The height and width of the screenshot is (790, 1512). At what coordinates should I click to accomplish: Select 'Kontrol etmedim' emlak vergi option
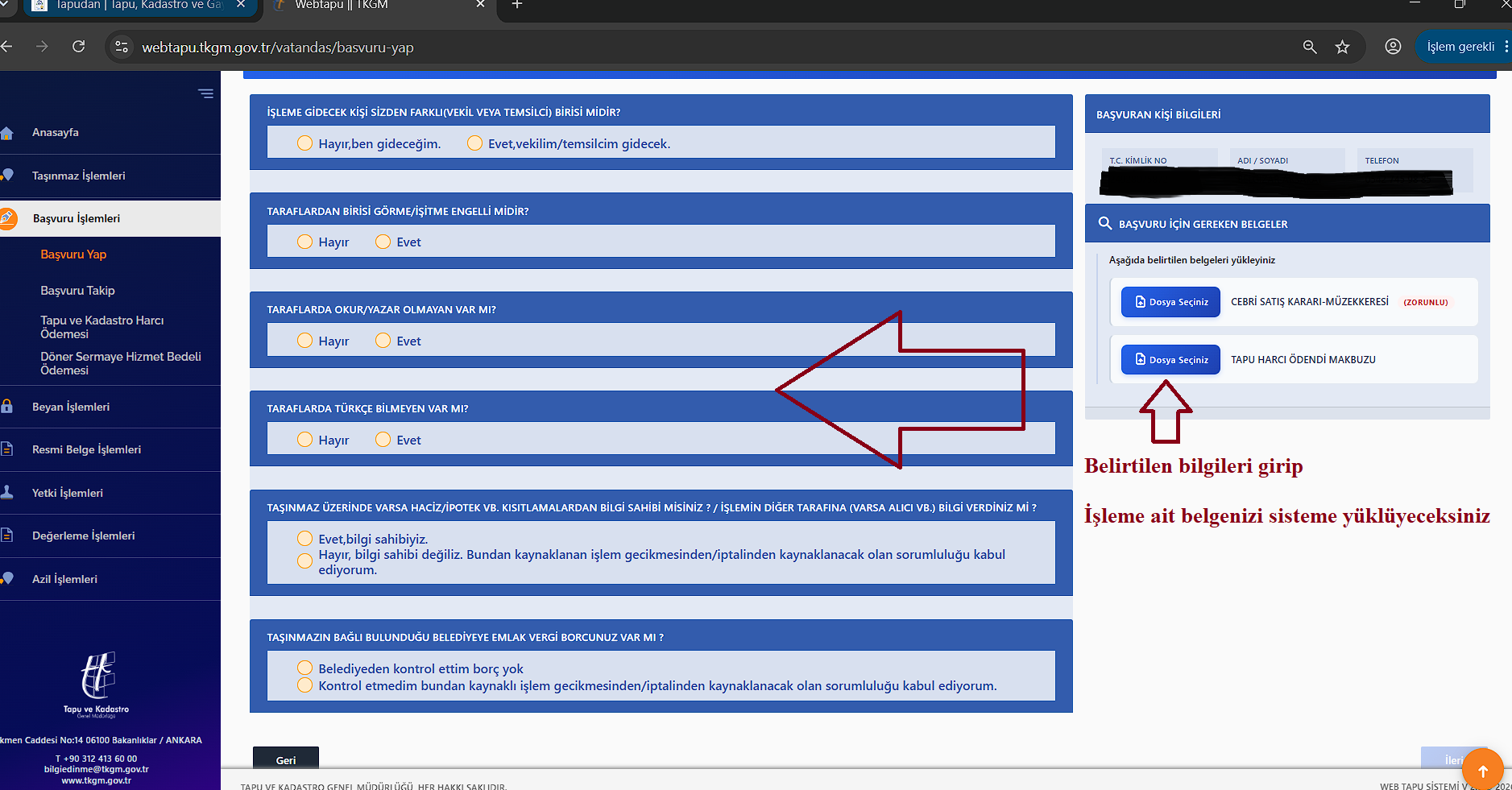[304, 685]
